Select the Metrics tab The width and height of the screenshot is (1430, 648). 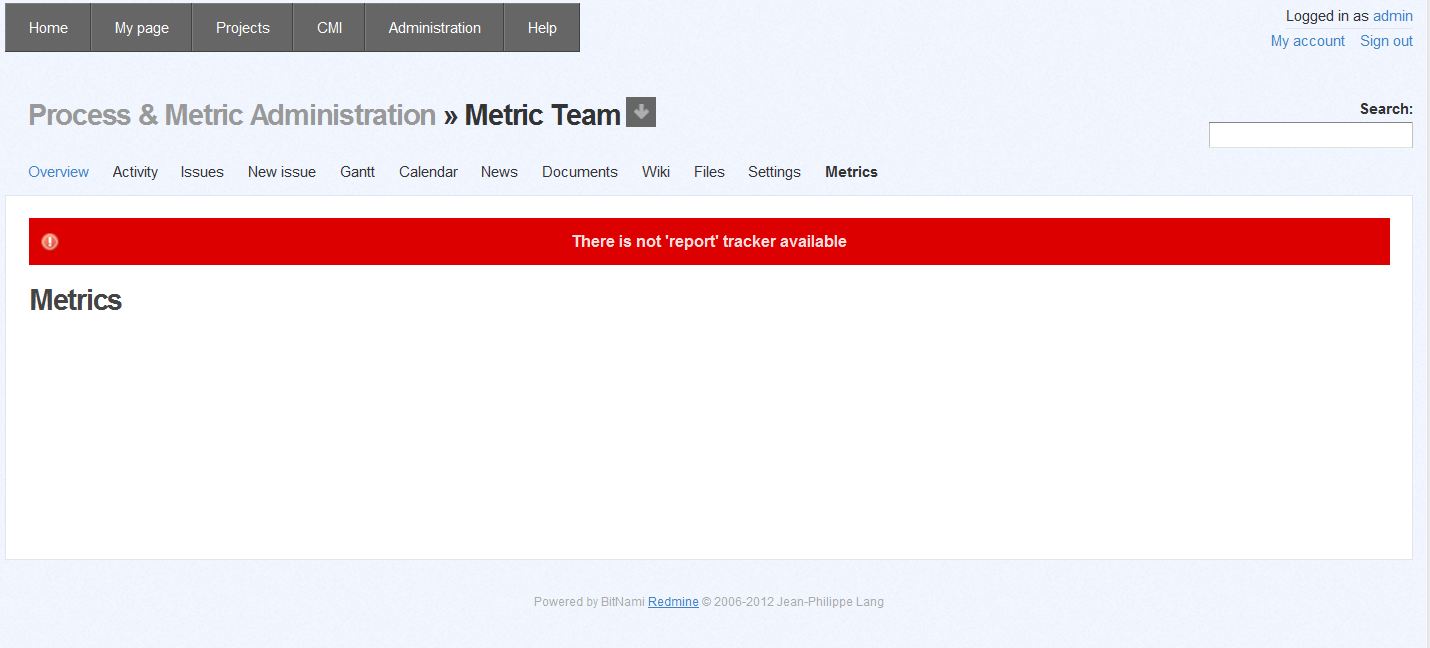point(851,172)
